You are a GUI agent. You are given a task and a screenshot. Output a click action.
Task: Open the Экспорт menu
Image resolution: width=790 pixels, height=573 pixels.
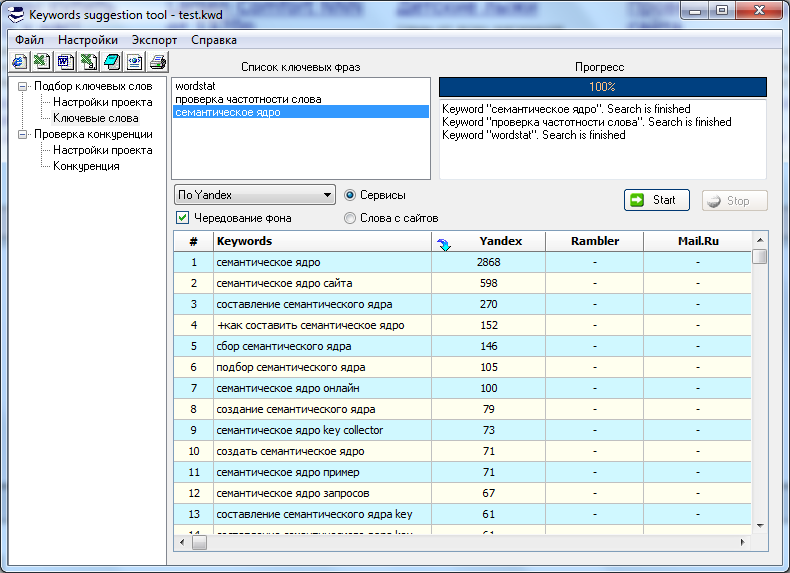154,40
